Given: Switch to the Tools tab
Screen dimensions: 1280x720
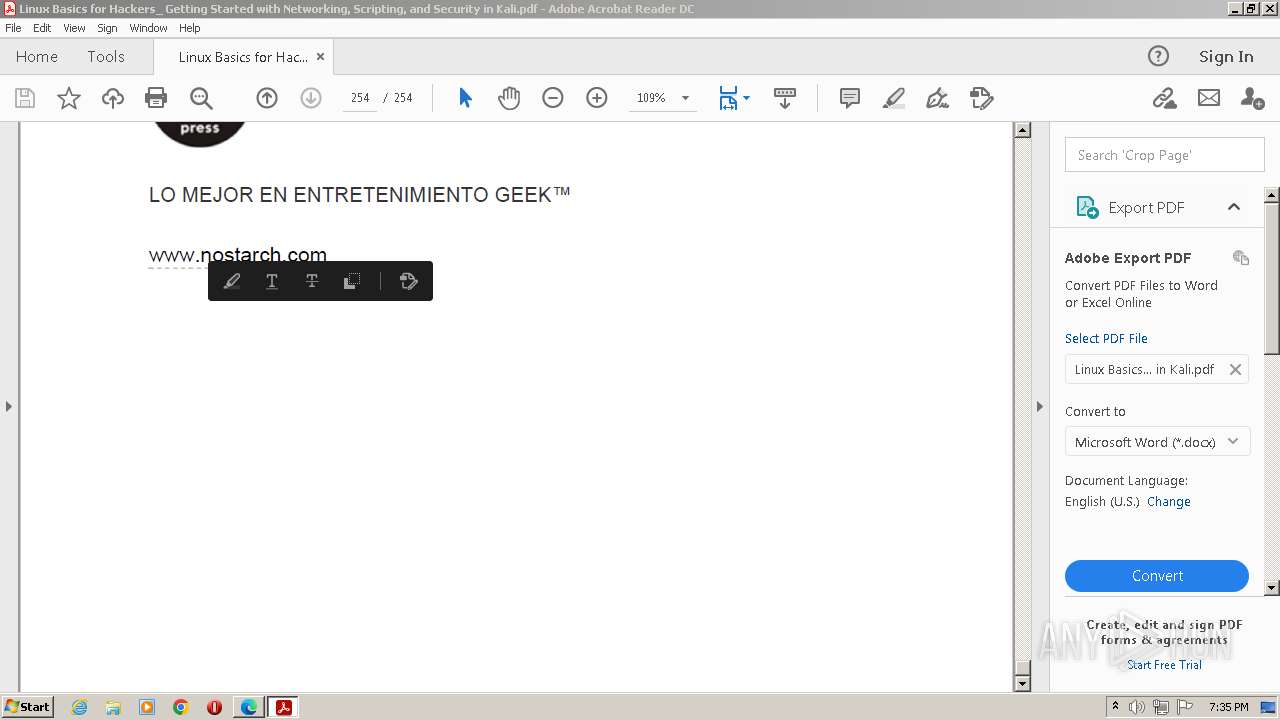Looking at the screenshot, I should 106,57.
